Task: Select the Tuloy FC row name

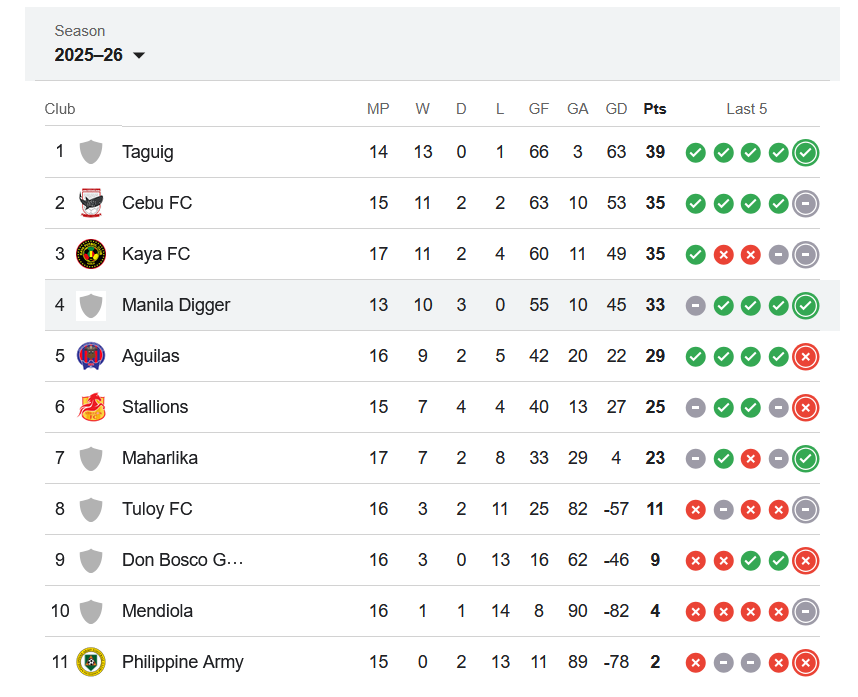Action: (157, 509)
